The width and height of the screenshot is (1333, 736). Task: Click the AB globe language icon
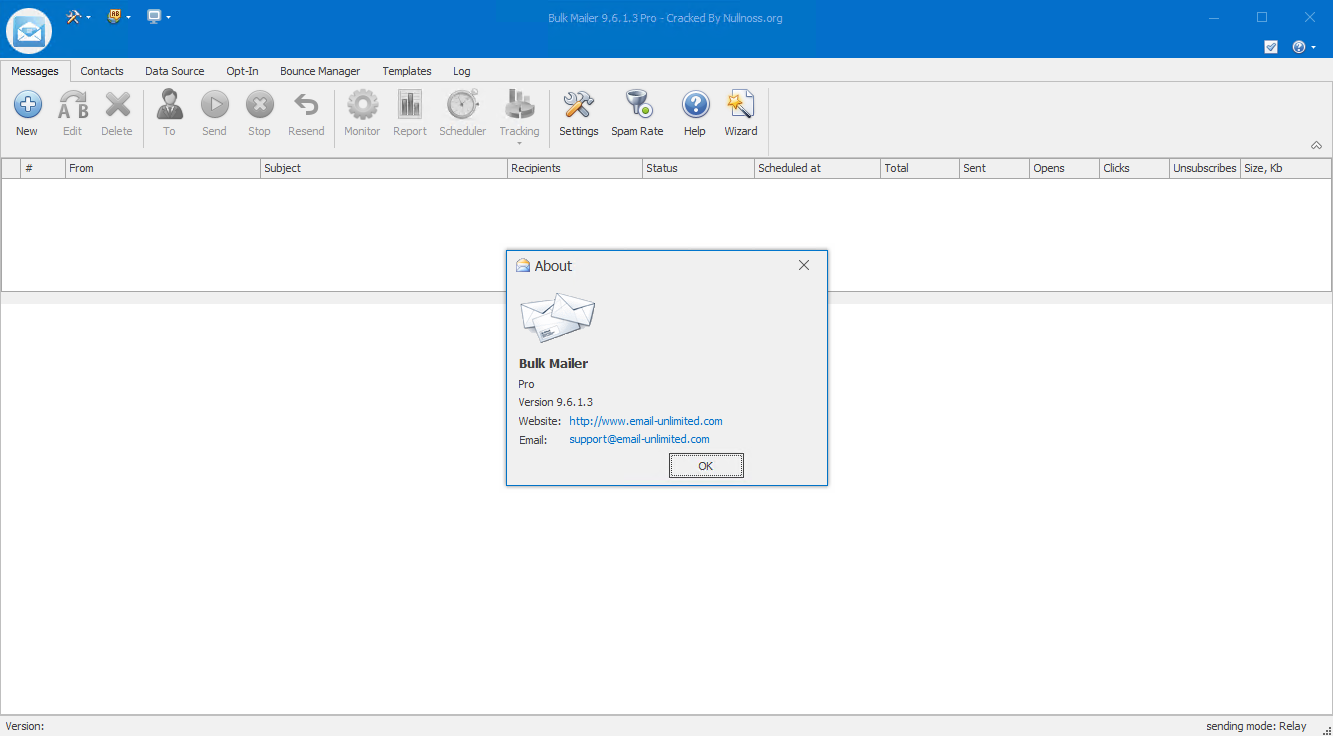point(114,16)
